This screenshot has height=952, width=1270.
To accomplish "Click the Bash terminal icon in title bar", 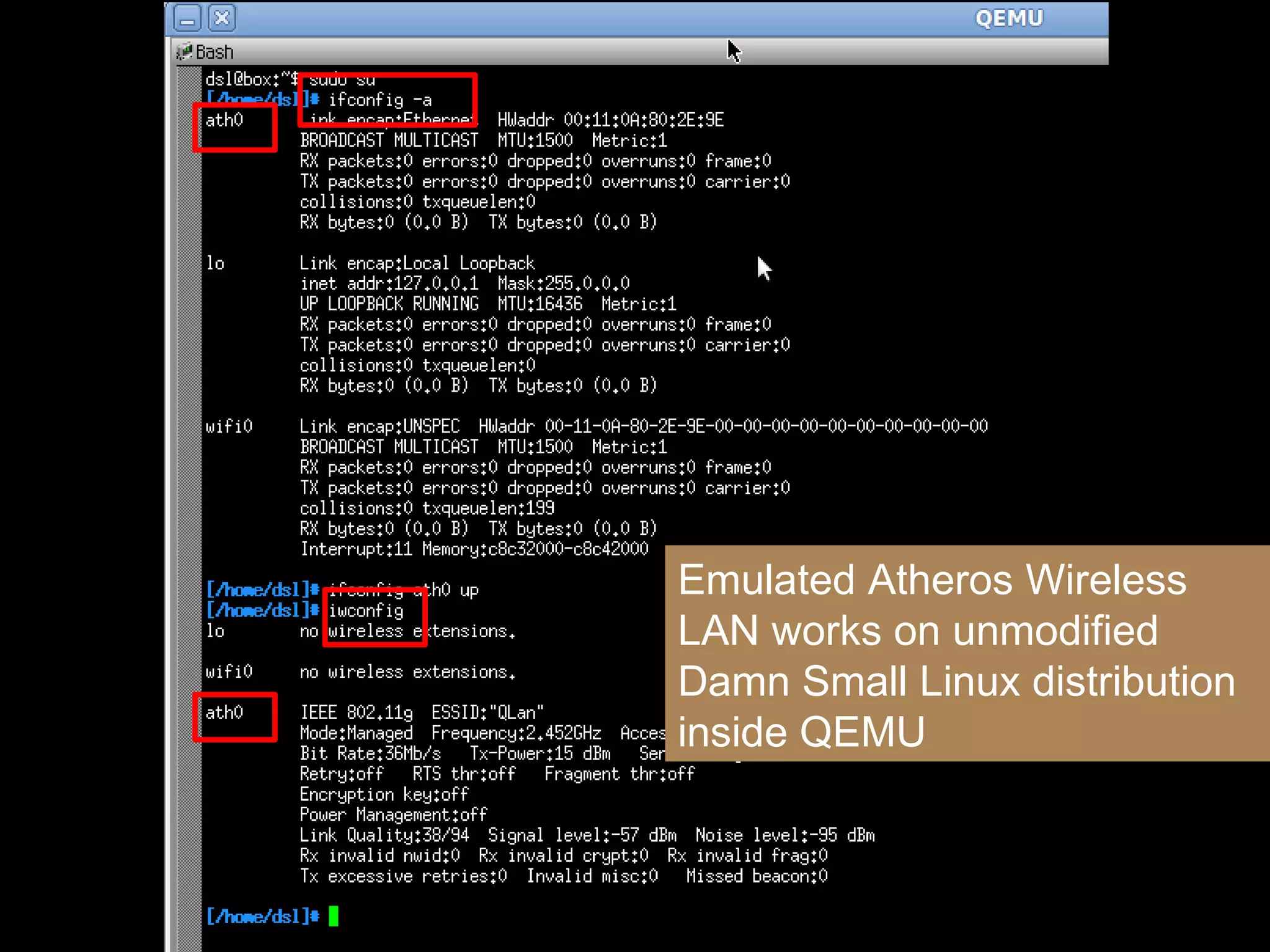I will click(184, 51).
